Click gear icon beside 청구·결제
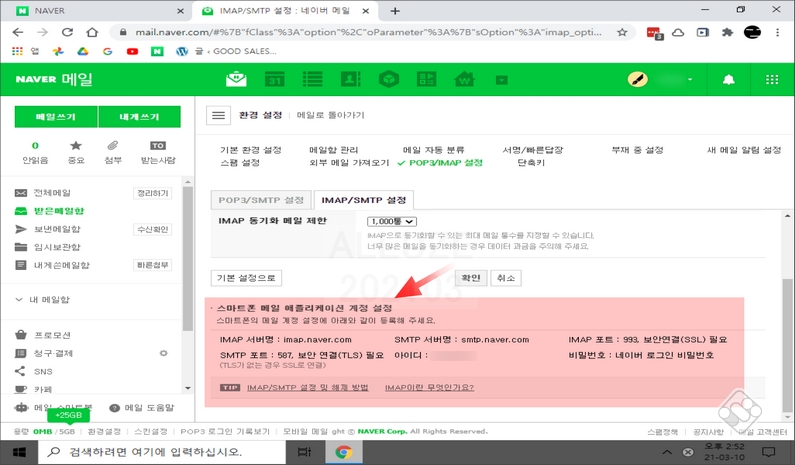The height and width of the screenshot is (465, 795). pos(163,353)
